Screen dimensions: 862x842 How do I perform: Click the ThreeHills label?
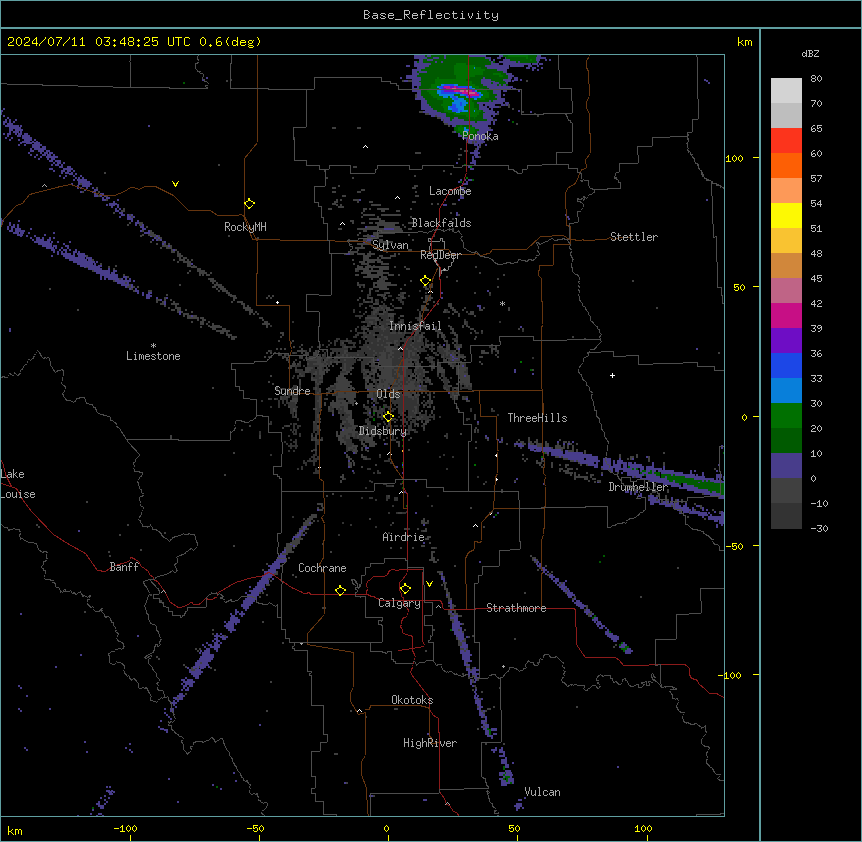pyautogui.click(x=537, y=418)
